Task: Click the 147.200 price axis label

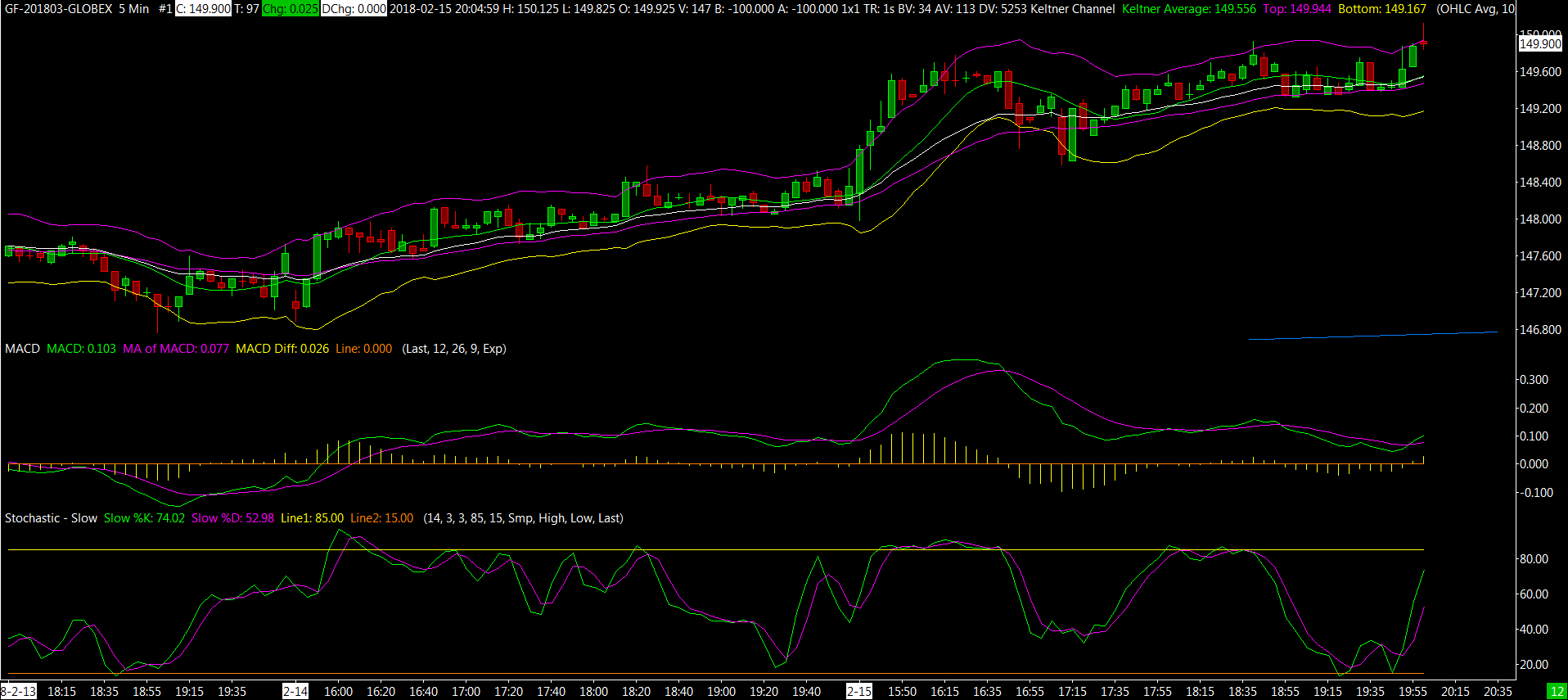Action: point(1540,293)
